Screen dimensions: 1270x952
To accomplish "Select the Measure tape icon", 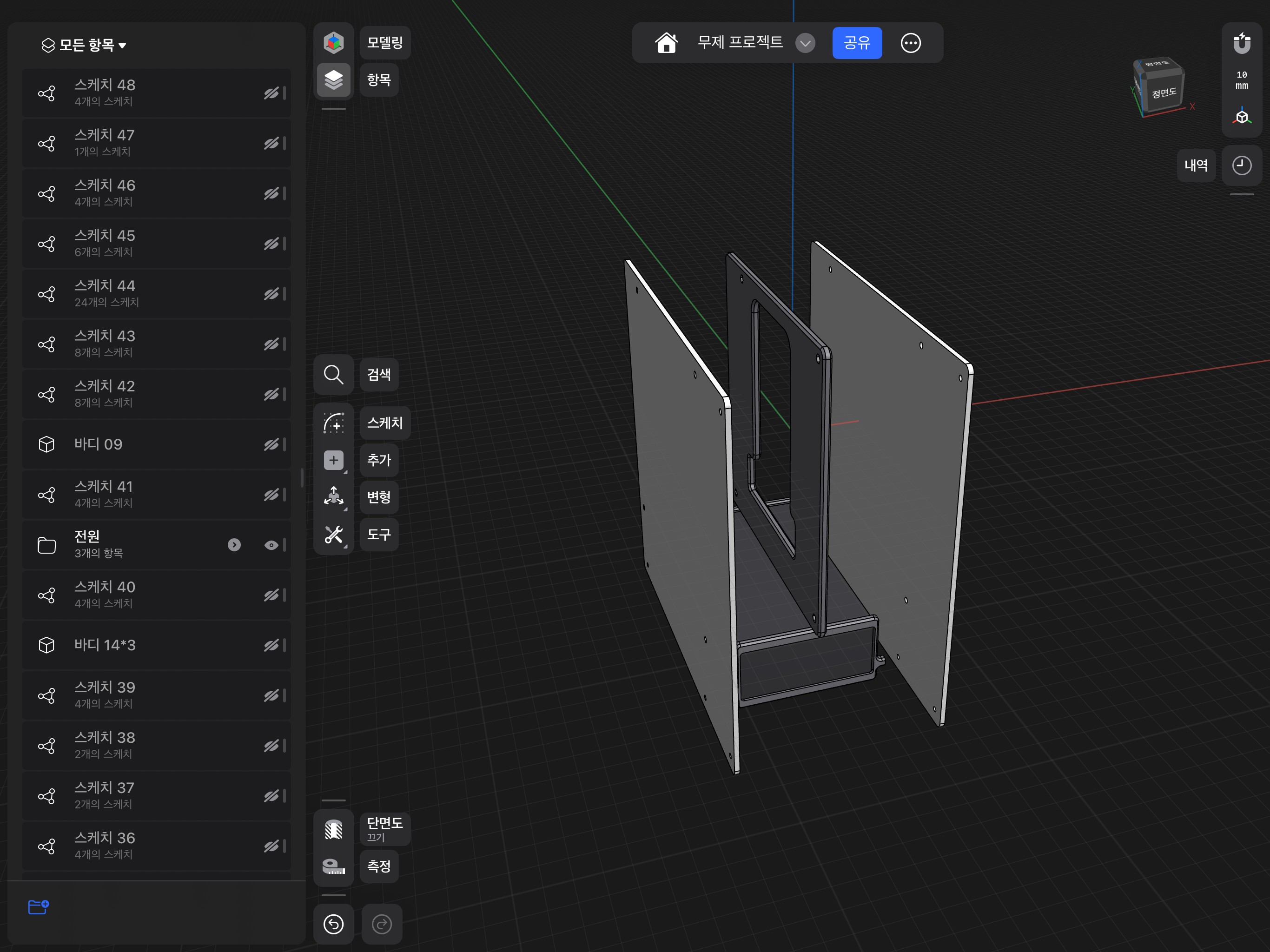I will [334, 866].
